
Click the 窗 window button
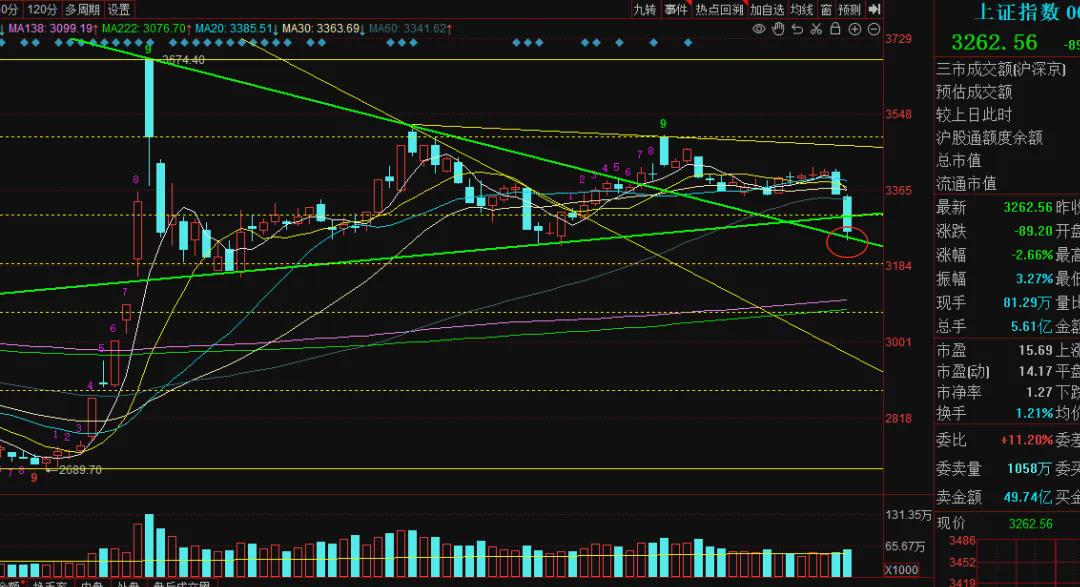[827, 9]
